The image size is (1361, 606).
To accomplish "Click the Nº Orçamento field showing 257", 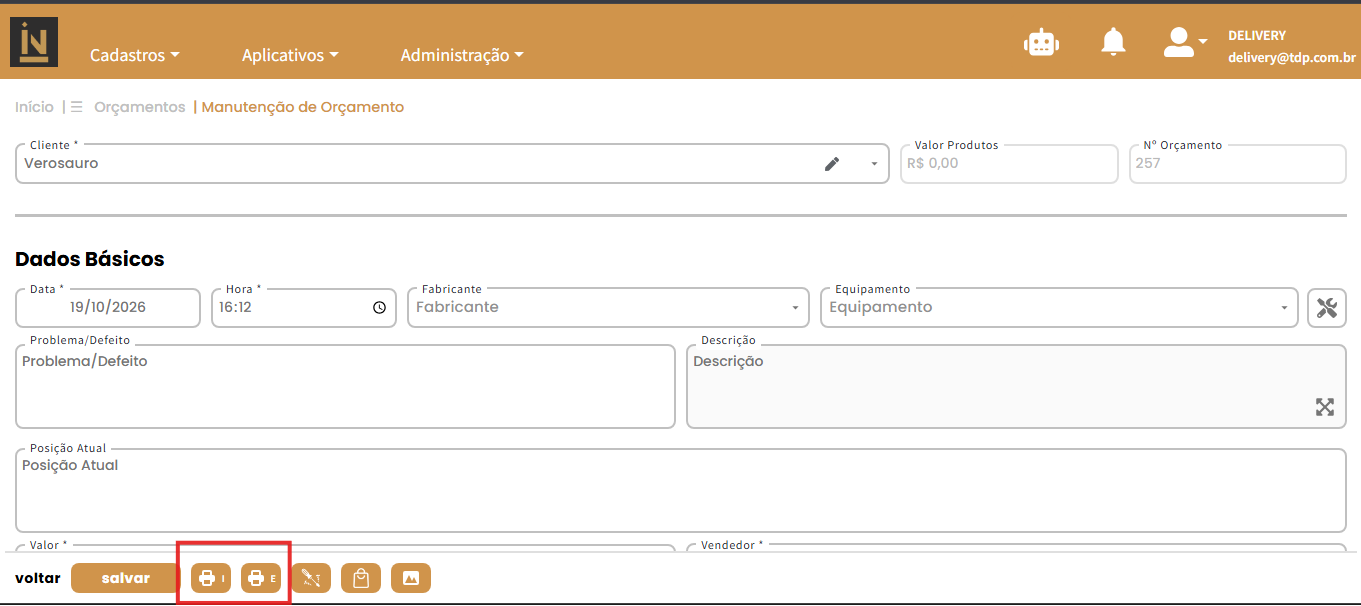I will [1238, 164].
